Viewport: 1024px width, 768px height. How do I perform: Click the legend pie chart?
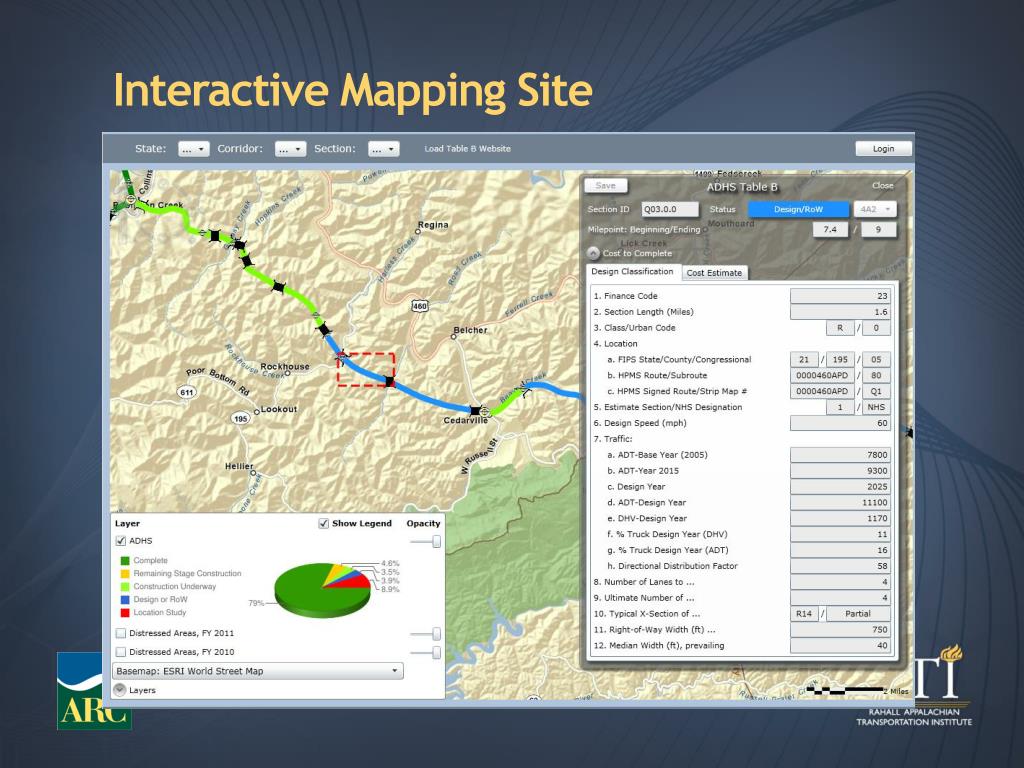pos(323,590)
